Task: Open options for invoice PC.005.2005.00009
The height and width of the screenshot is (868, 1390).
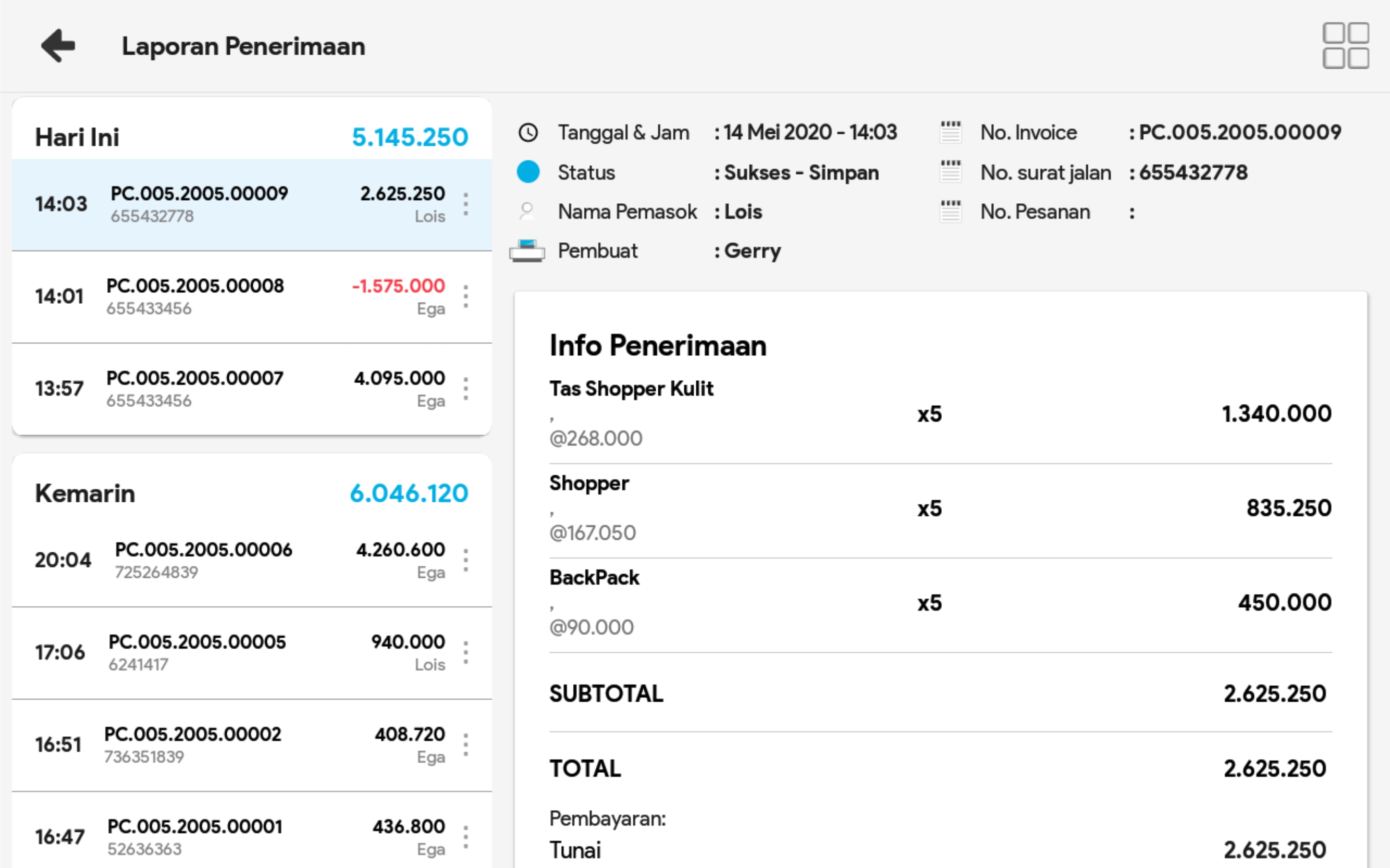Action: coord(465,204)
